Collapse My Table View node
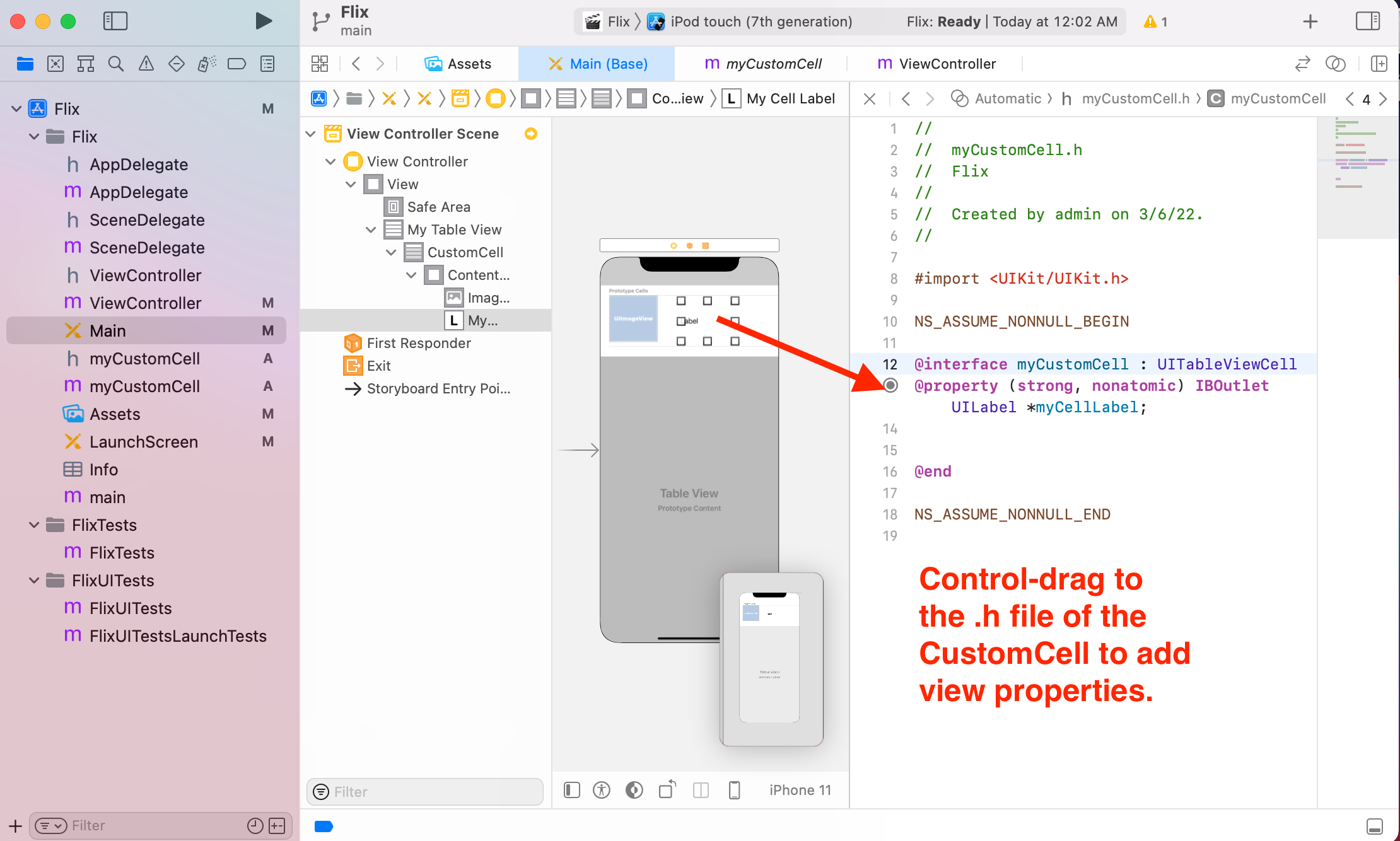 [371, 229]
